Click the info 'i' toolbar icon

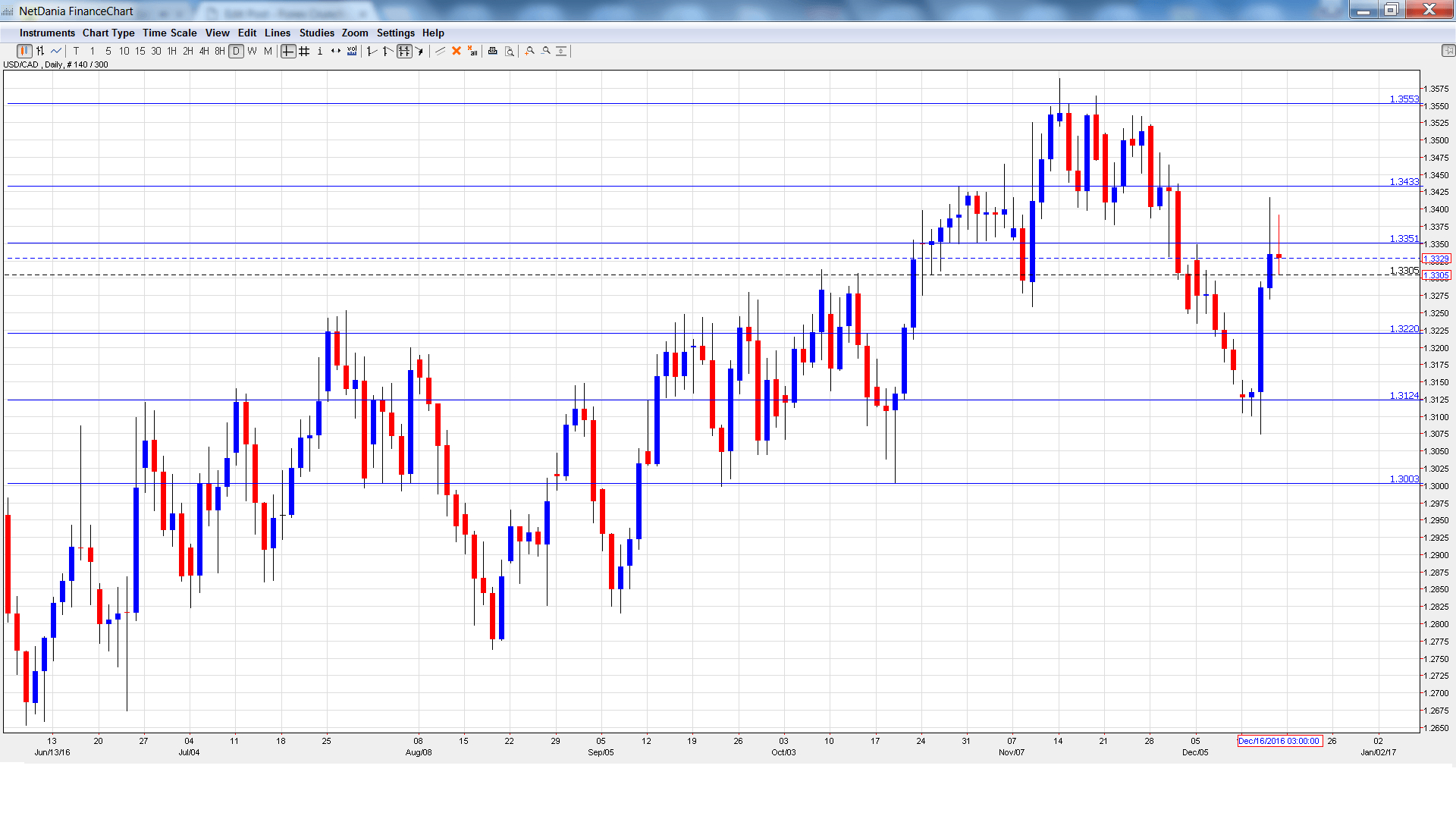point(320,51)
